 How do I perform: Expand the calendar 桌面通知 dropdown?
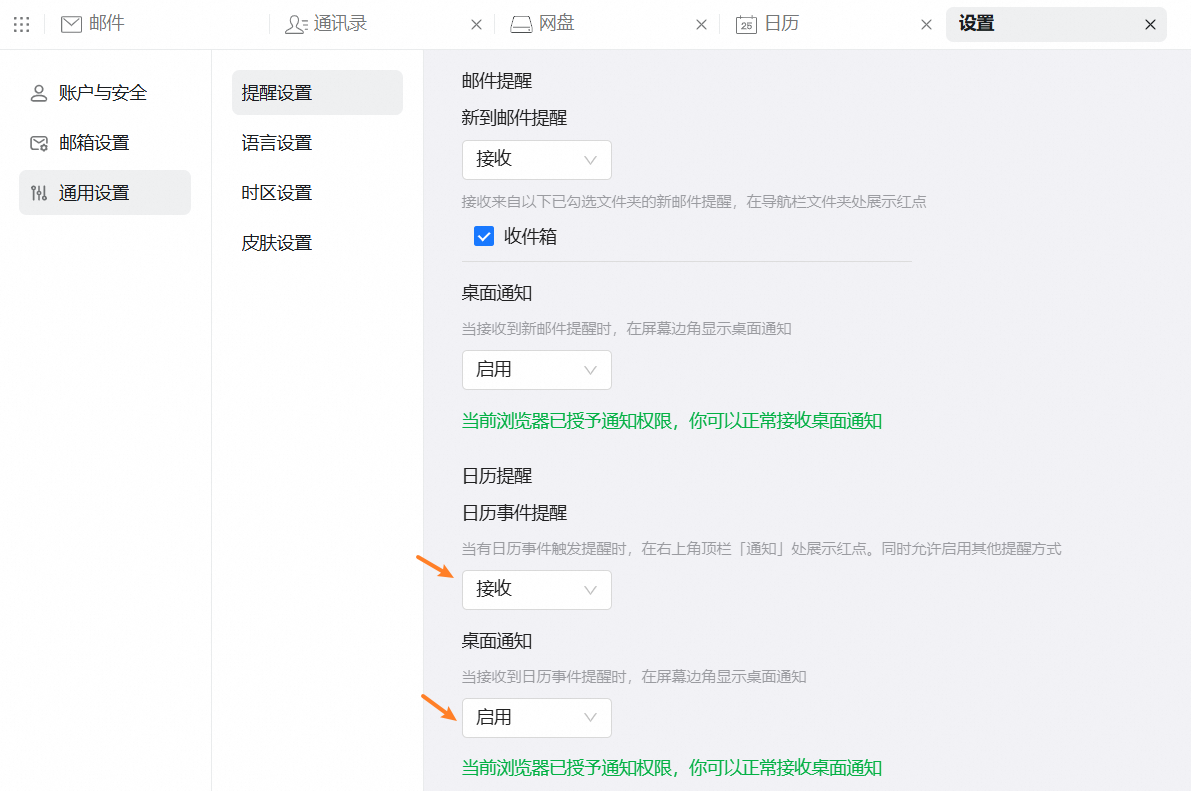(x=536, y=718)
